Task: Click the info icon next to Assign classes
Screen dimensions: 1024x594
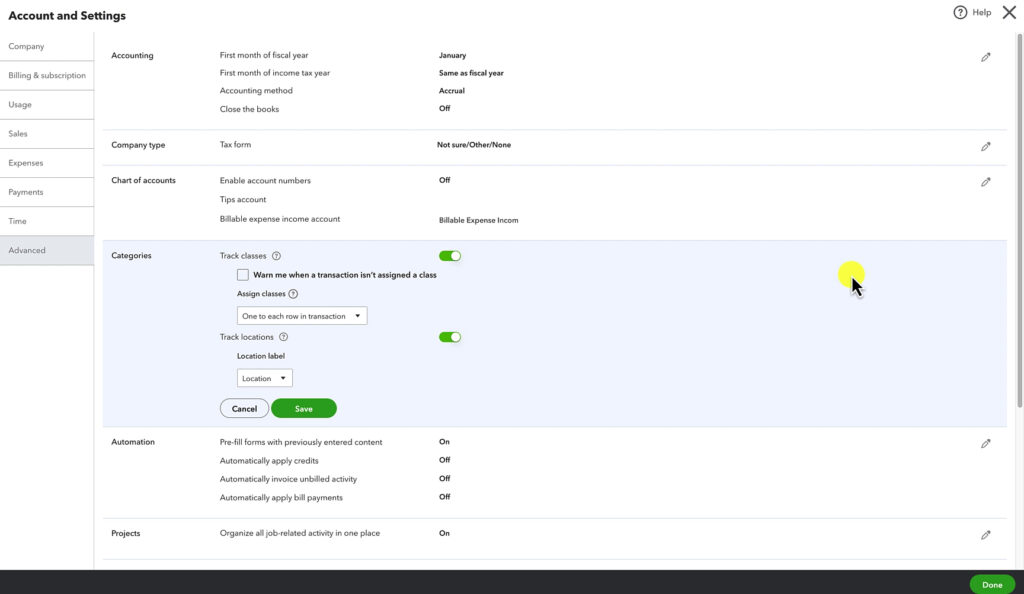Action: [x=295, y=293]
